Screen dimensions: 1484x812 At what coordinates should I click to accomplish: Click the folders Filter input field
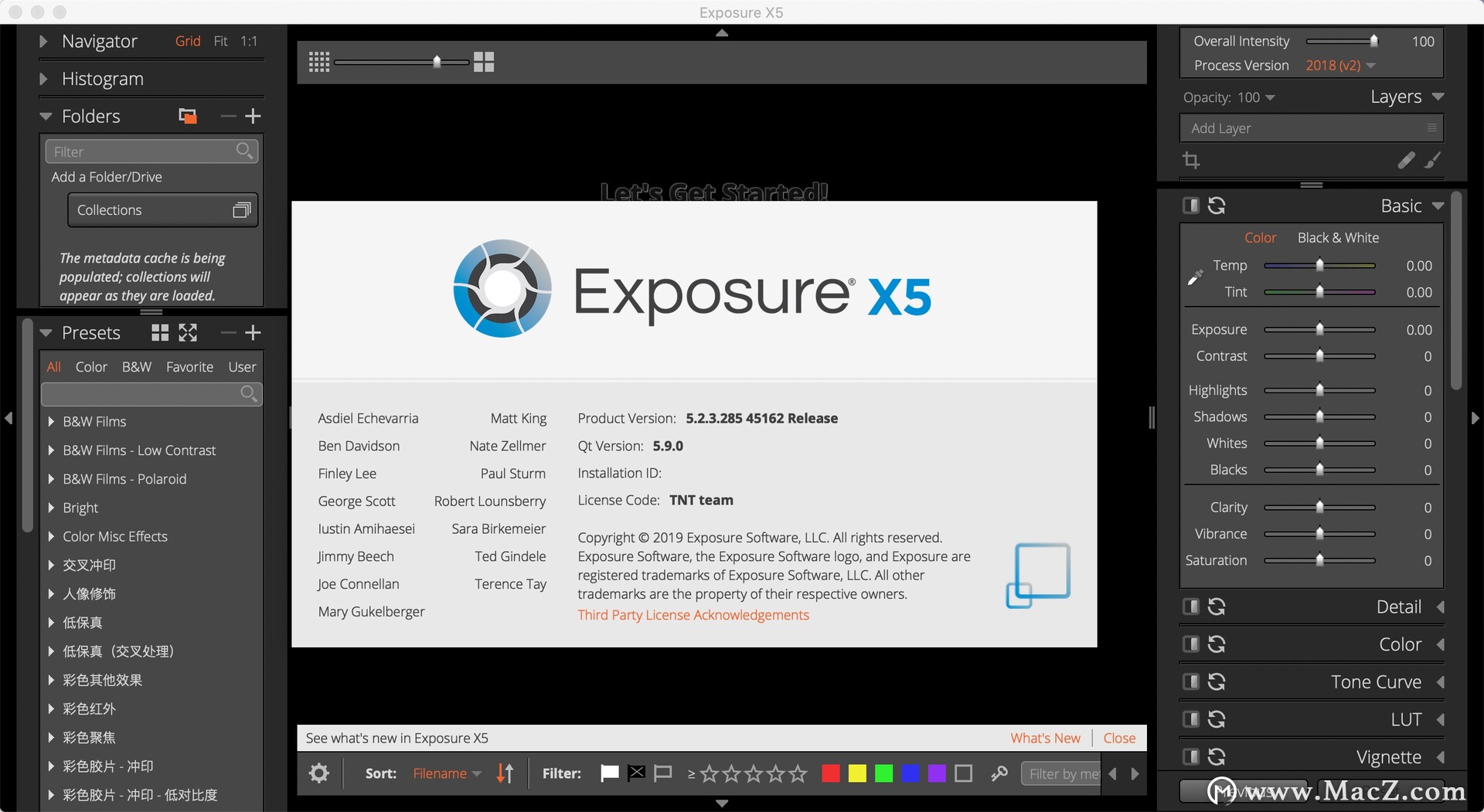click(x=151, y=151)
